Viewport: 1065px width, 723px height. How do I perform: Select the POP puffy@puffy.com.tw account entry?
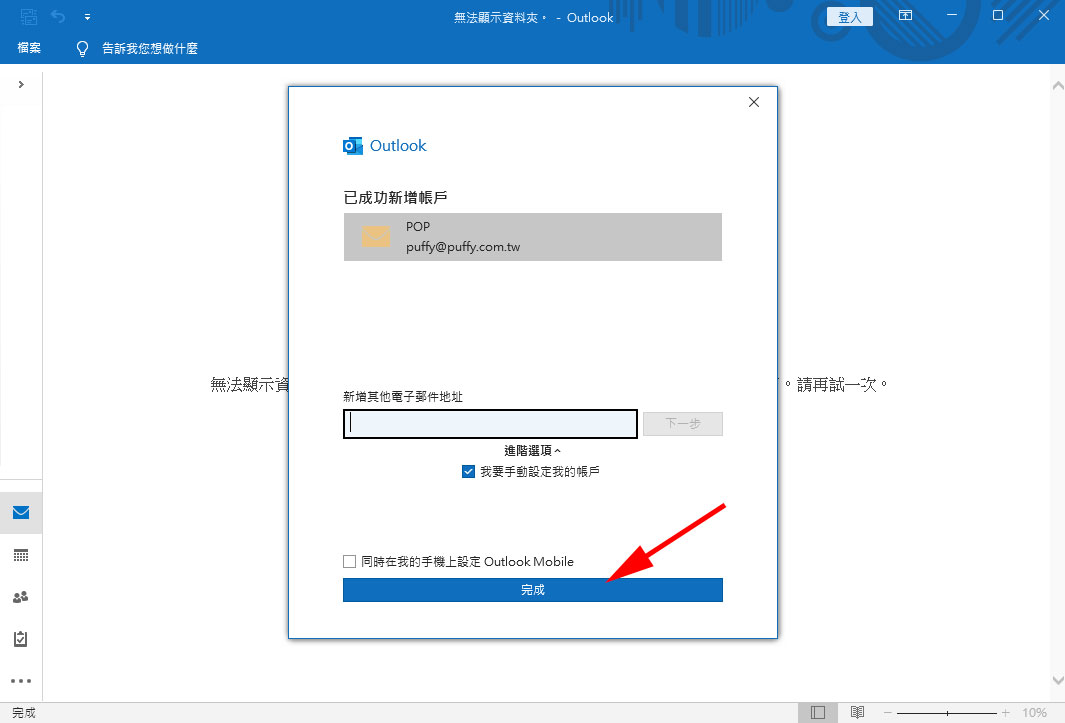(x=532, y=236)
